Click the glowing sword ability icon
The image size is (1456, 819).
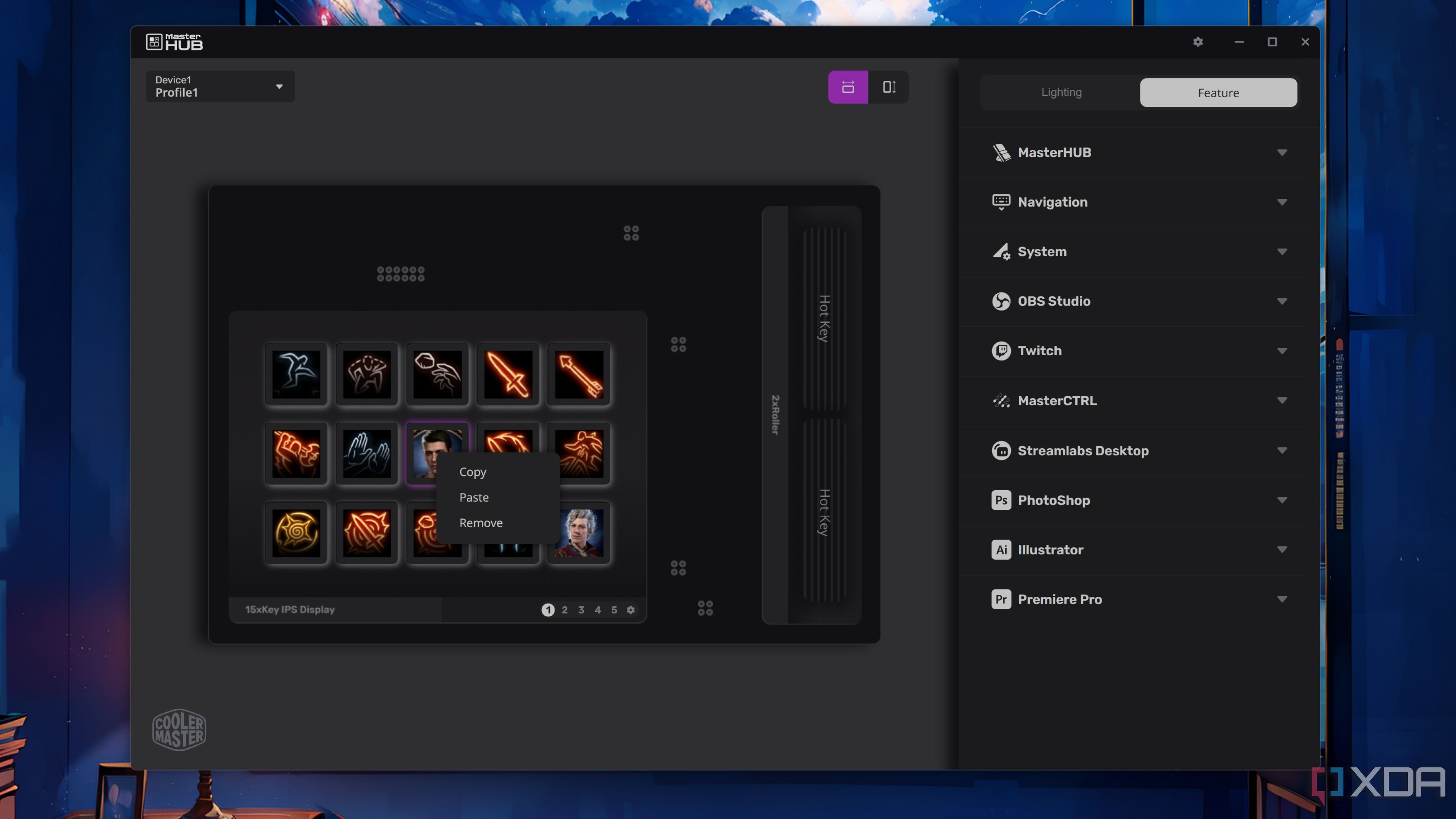coord(508,374)
